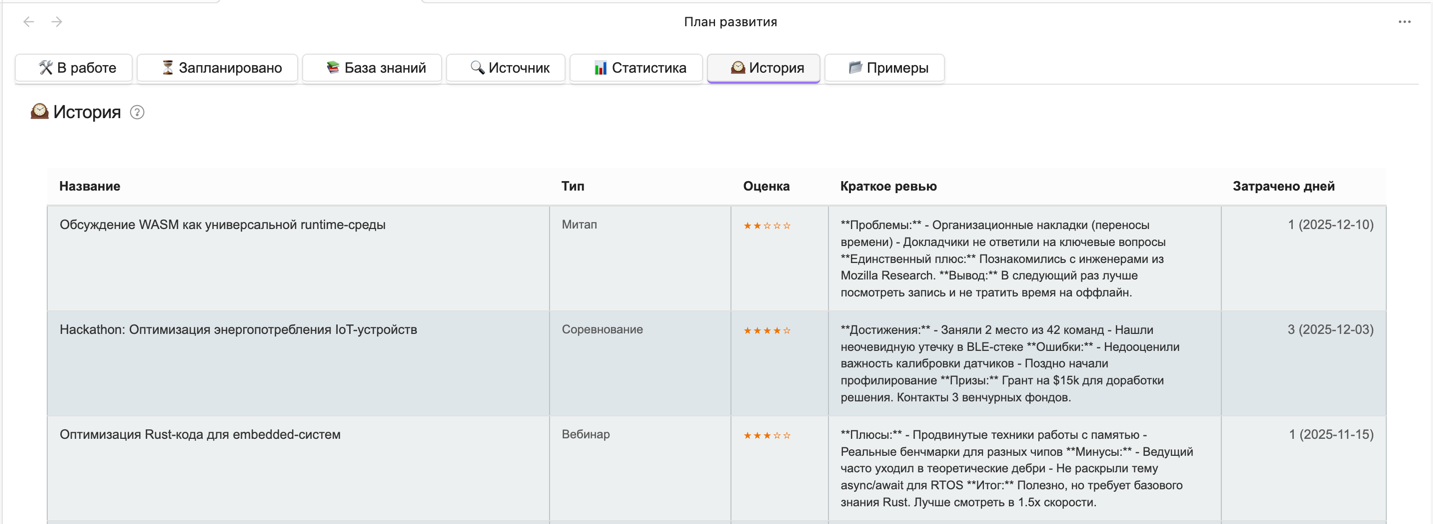The height and width of the screenshot is (524, 1433).
Task: Click the review text mentioning Mozilla Research
Action: tap(1003, 259)
